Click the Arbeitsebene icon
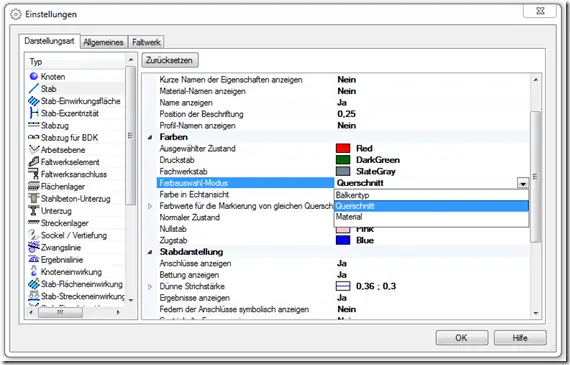 34,149
